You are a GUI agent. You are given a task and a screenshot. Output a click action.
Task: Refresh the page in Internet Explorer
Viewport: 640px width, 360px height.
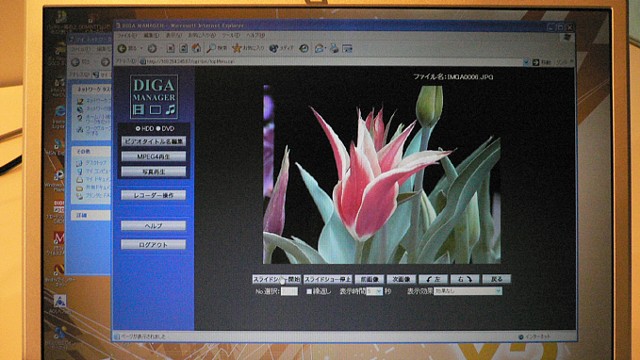tap(184, 49)
